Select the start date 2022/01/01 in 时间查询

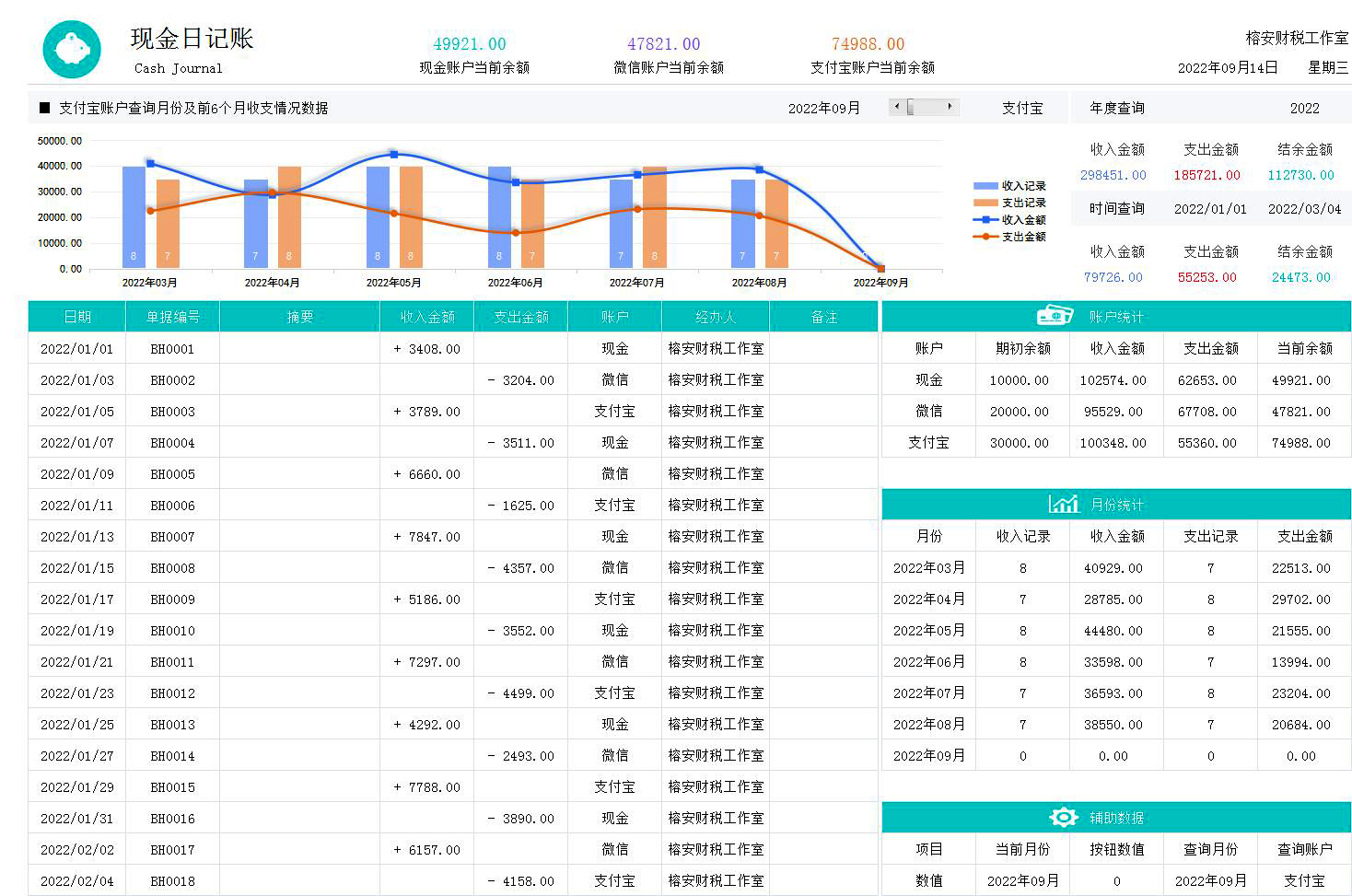[x=1210, y=209]
